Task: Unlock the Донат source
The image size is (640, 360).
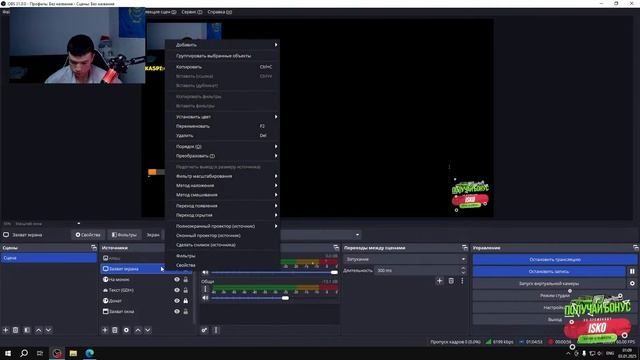Action: [186, 301]
